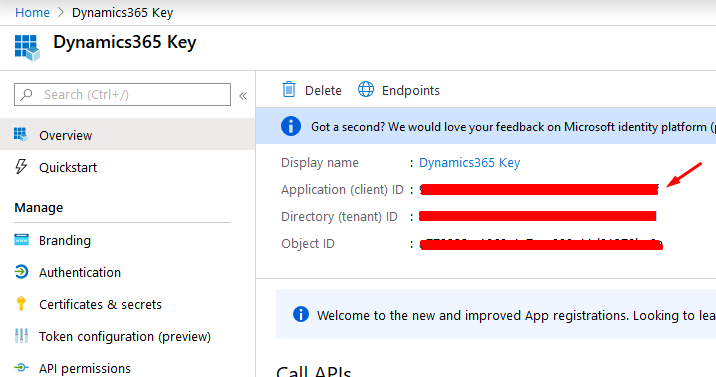Click the Object ID label
This screenshot has height=377, width=716.
coord(308,243)
